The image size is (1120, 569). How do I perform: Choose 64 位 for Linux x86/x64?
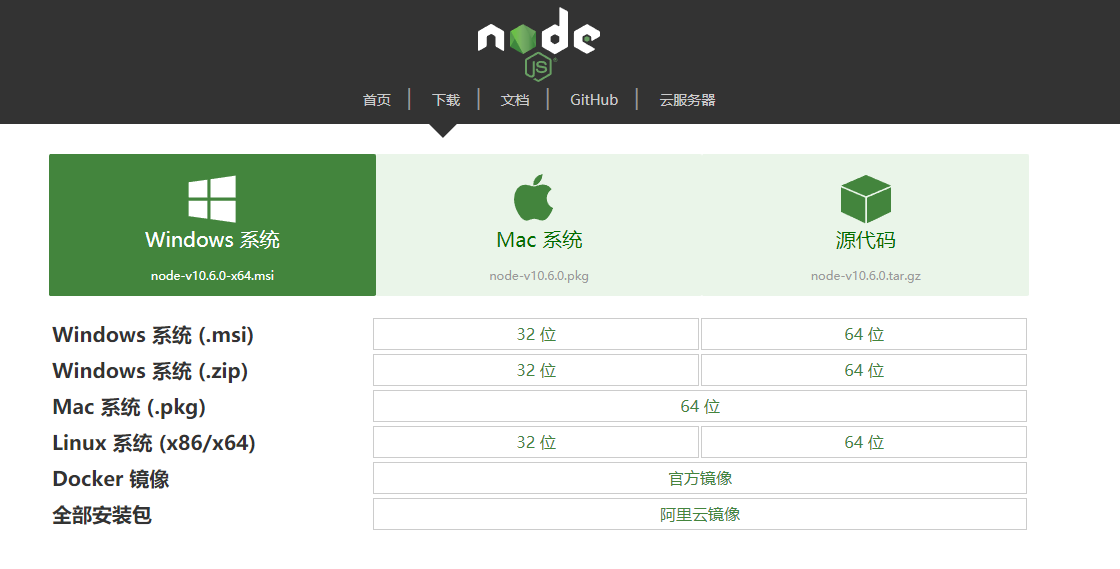(x=864, y=442)
